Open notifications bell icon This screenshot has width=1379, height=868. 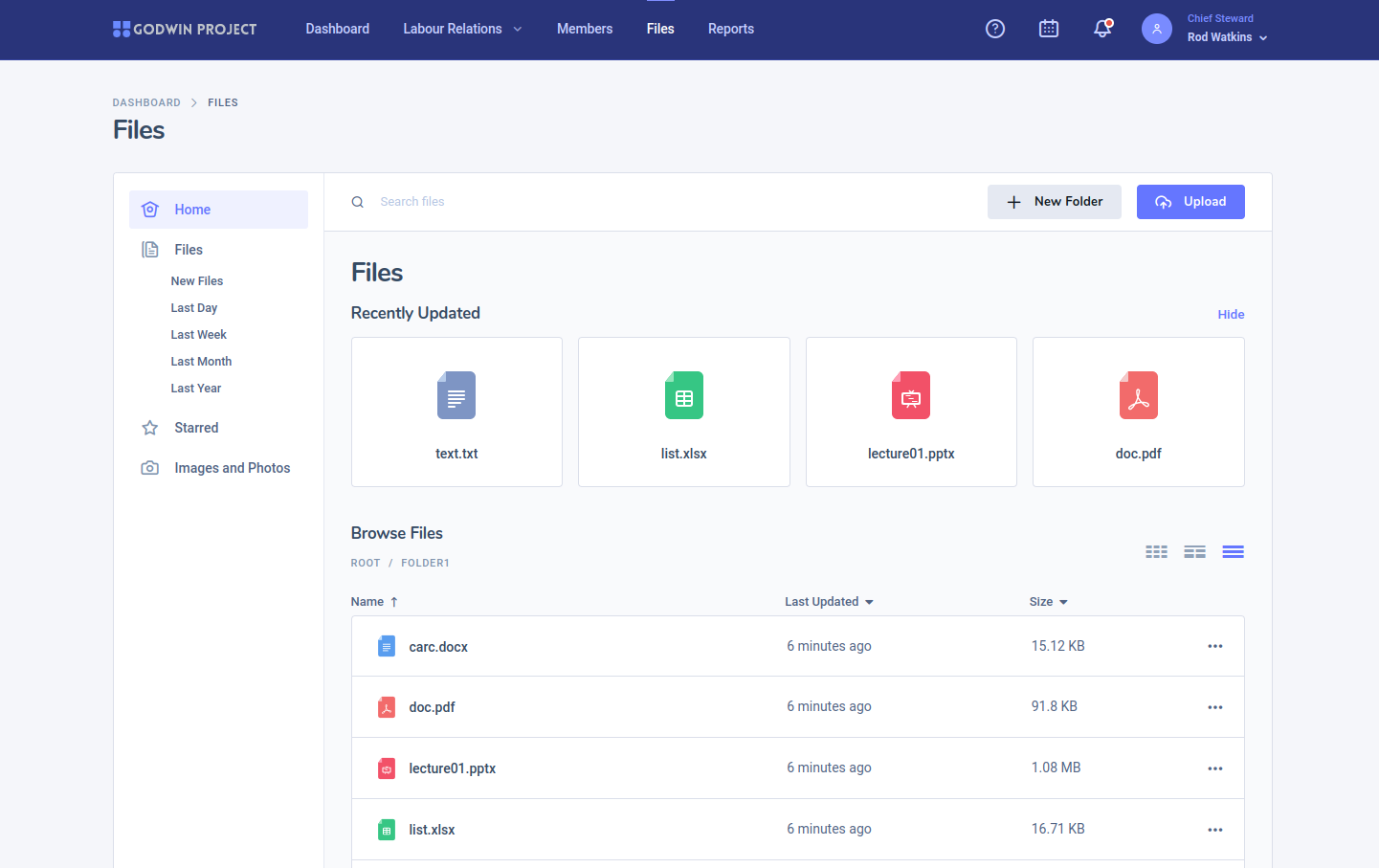tap(1102, 29)
